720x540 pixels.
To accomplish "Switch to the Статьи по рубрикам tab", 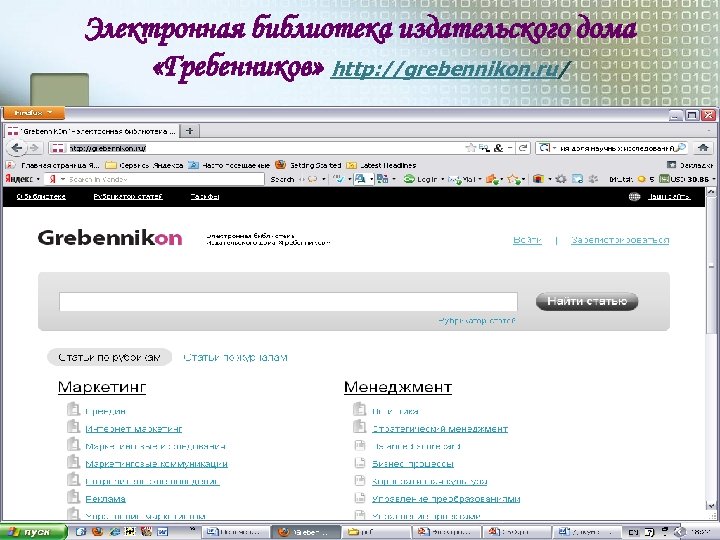I will click(109, 357).
